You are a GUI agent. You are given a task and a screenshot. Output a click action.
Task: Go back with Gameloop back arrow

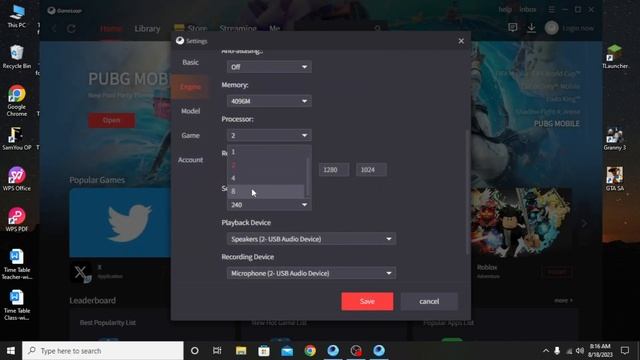coord(54,29)
